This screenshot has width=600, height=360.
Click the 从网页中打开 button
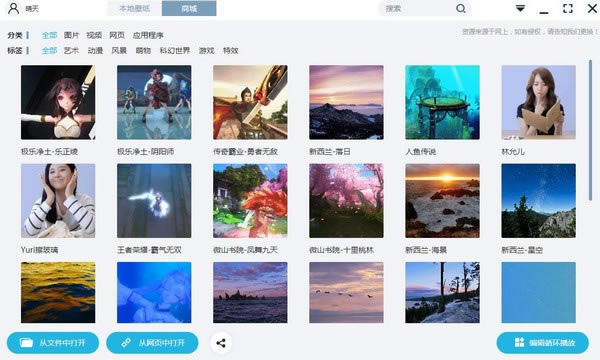click(x=152, y=343)
